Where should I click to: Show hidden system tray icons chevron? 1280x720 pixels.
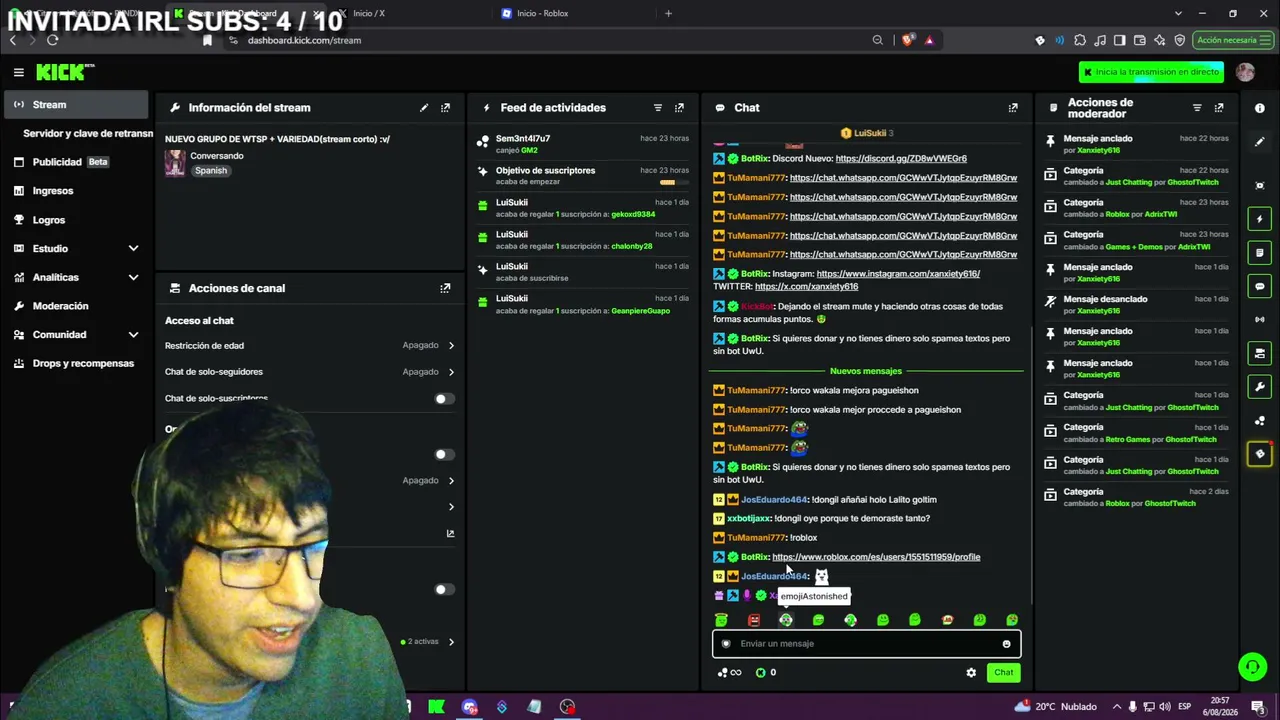1117,707
